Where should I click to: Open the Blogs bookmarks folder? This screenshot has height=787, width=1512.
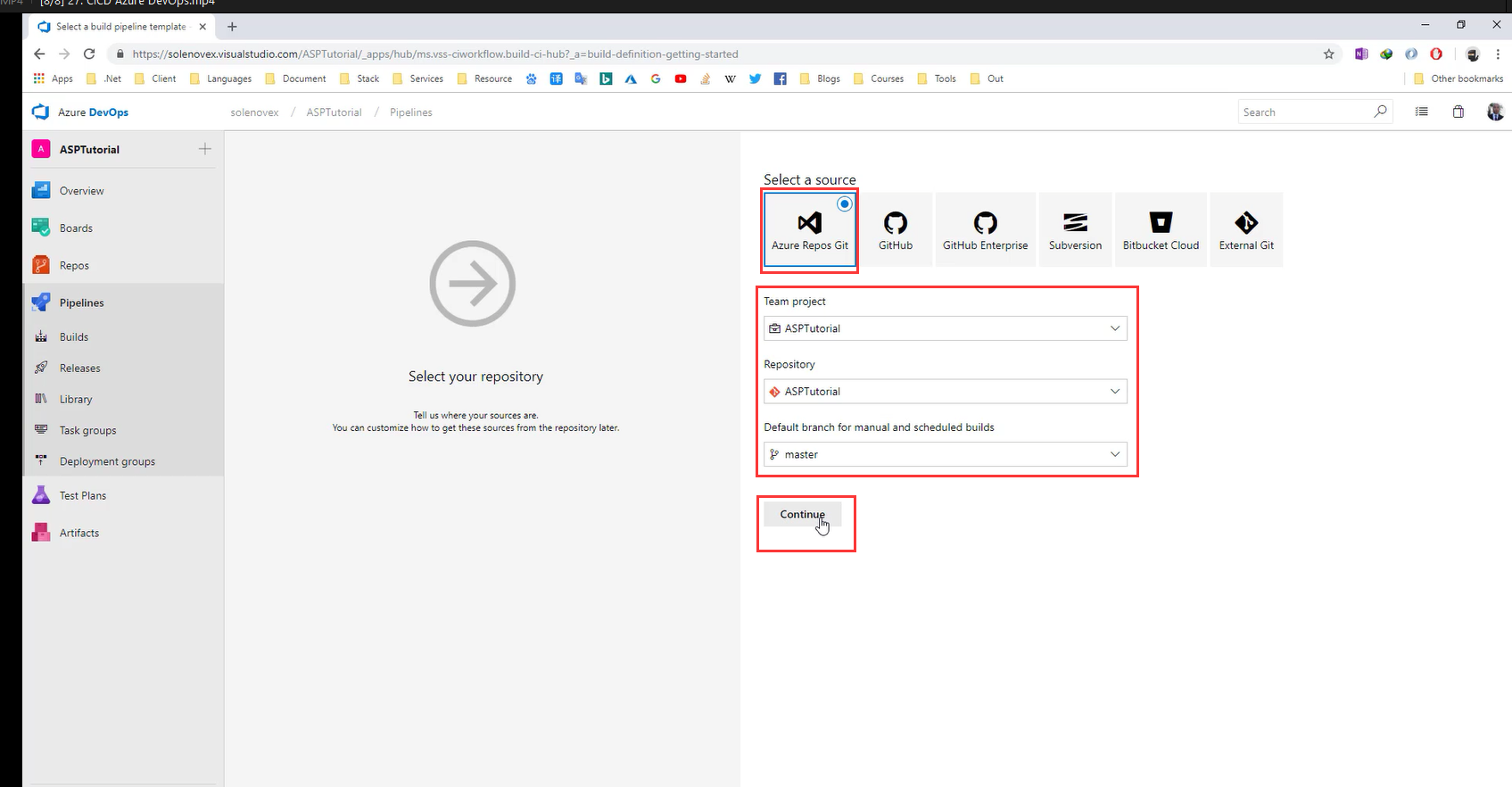point(820,79)
